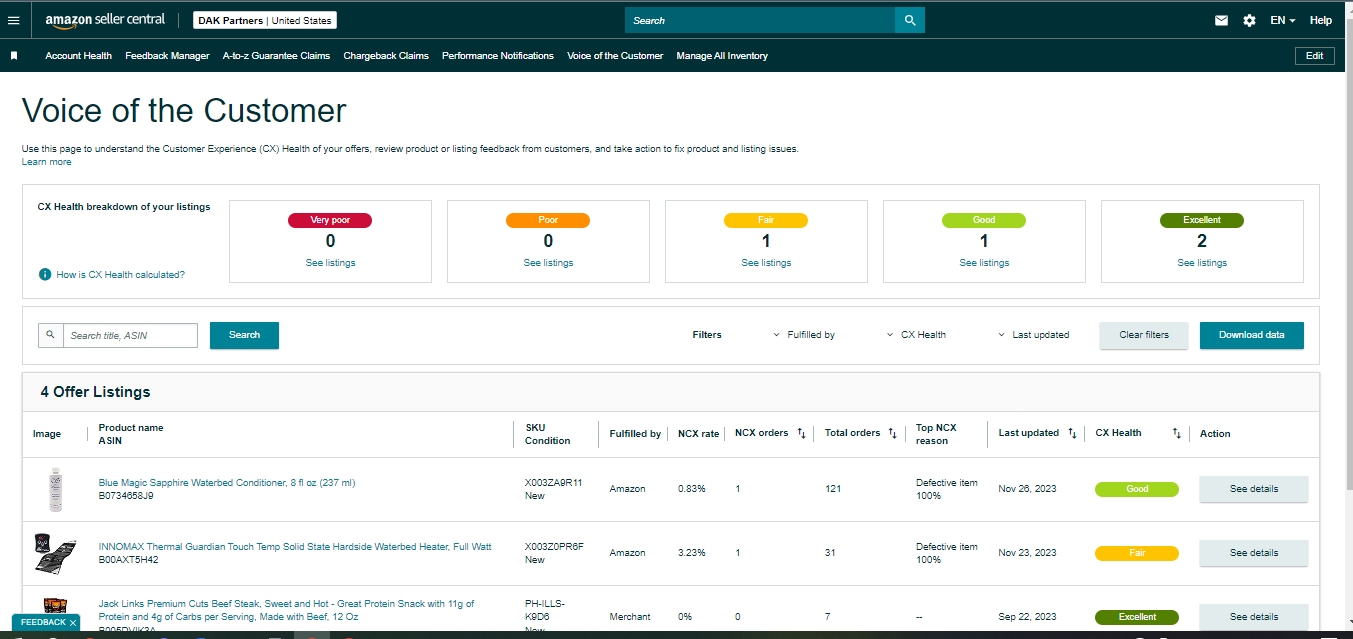
Task: Expand the CX Health filter
Action: point(917,335)
